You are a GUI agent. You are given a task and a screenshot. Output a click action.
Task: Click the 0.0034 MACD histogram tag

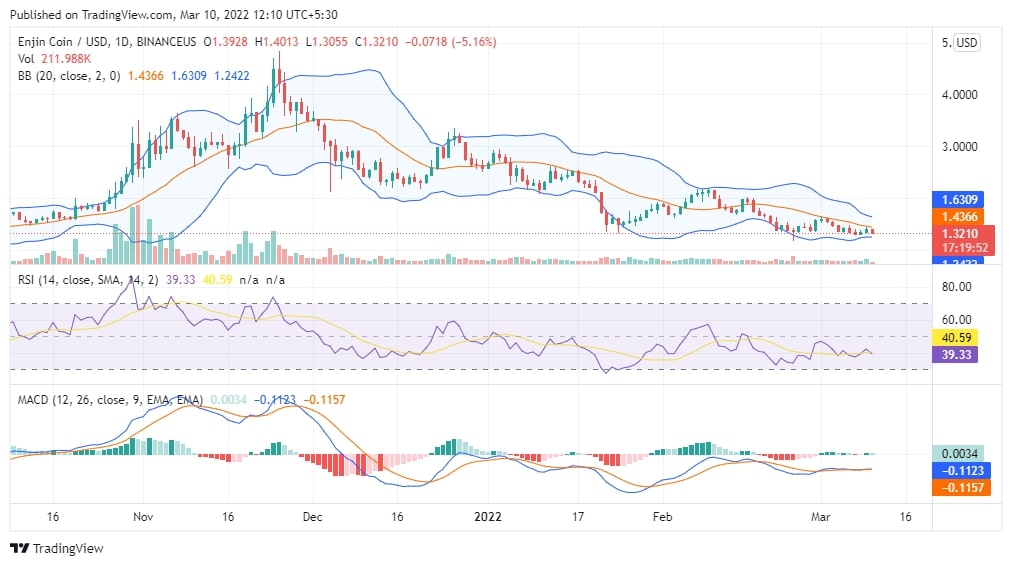point(958,454)
